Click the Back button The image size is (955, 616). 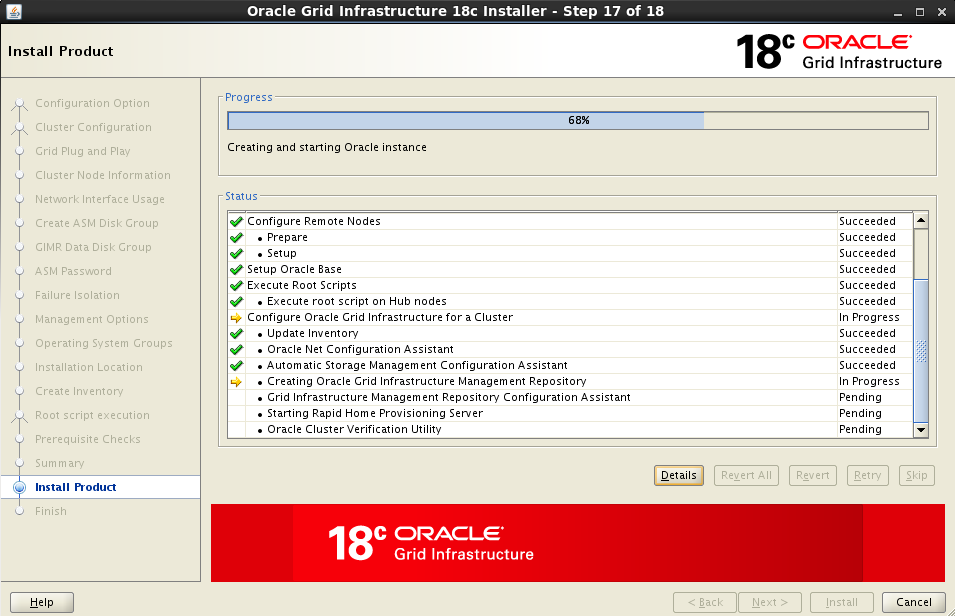coord(705,602)
